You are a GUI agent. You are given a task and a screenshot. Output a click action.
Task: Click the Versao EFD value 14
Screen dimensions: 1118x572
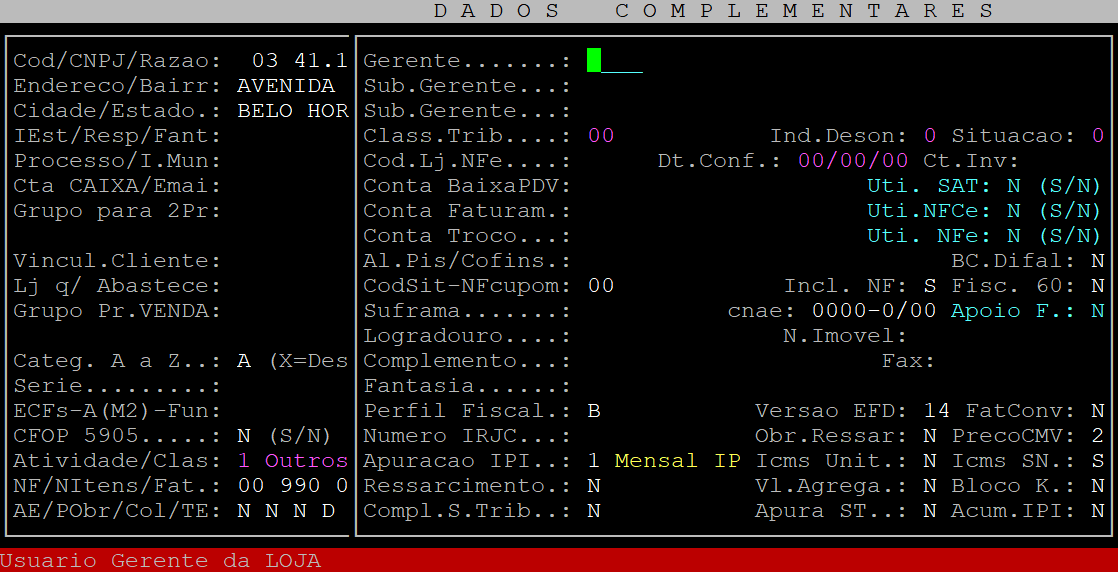pyautogui.click(x=936, y=411)
